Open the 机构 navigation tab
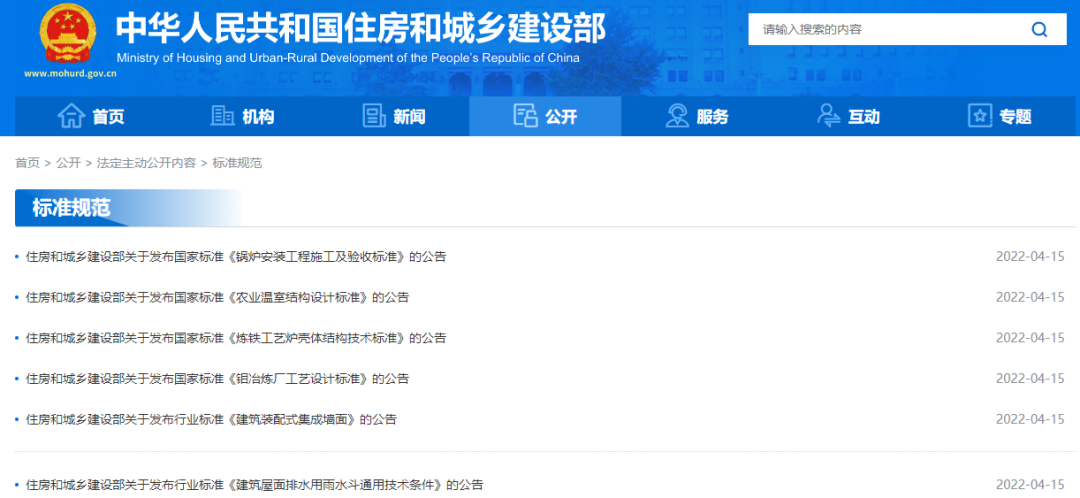 pos(242,116)
